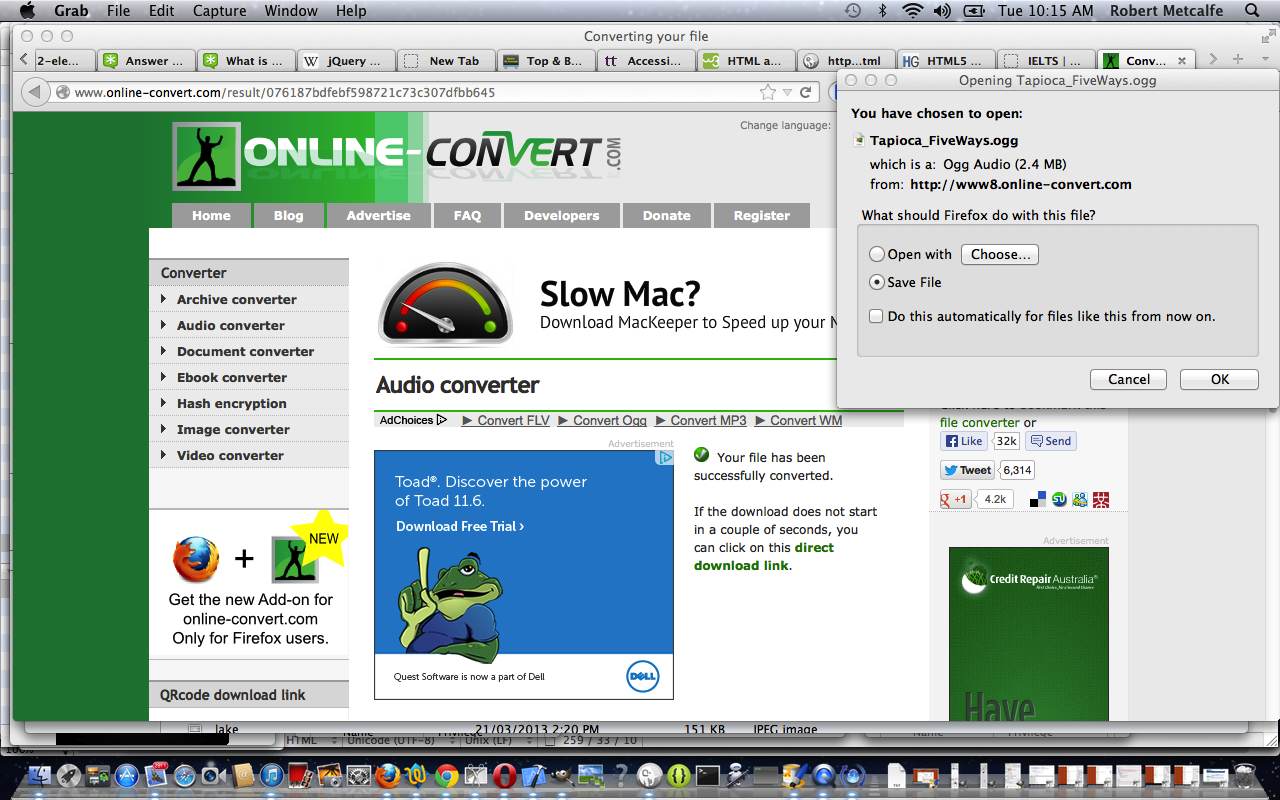Image resolution: width=1280 pixels, height=800 pixels.
Task: Expand the Document converter section
Action: (163, 351)
